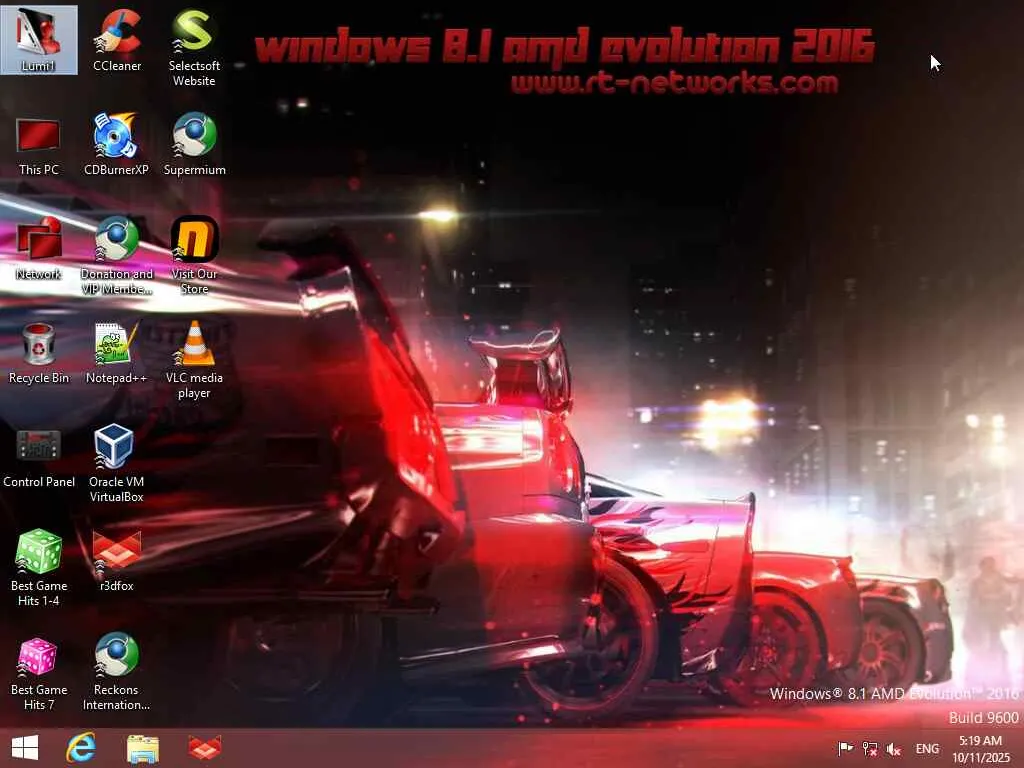Open the clock showing 5:19 AM

(x=980, y=748)
